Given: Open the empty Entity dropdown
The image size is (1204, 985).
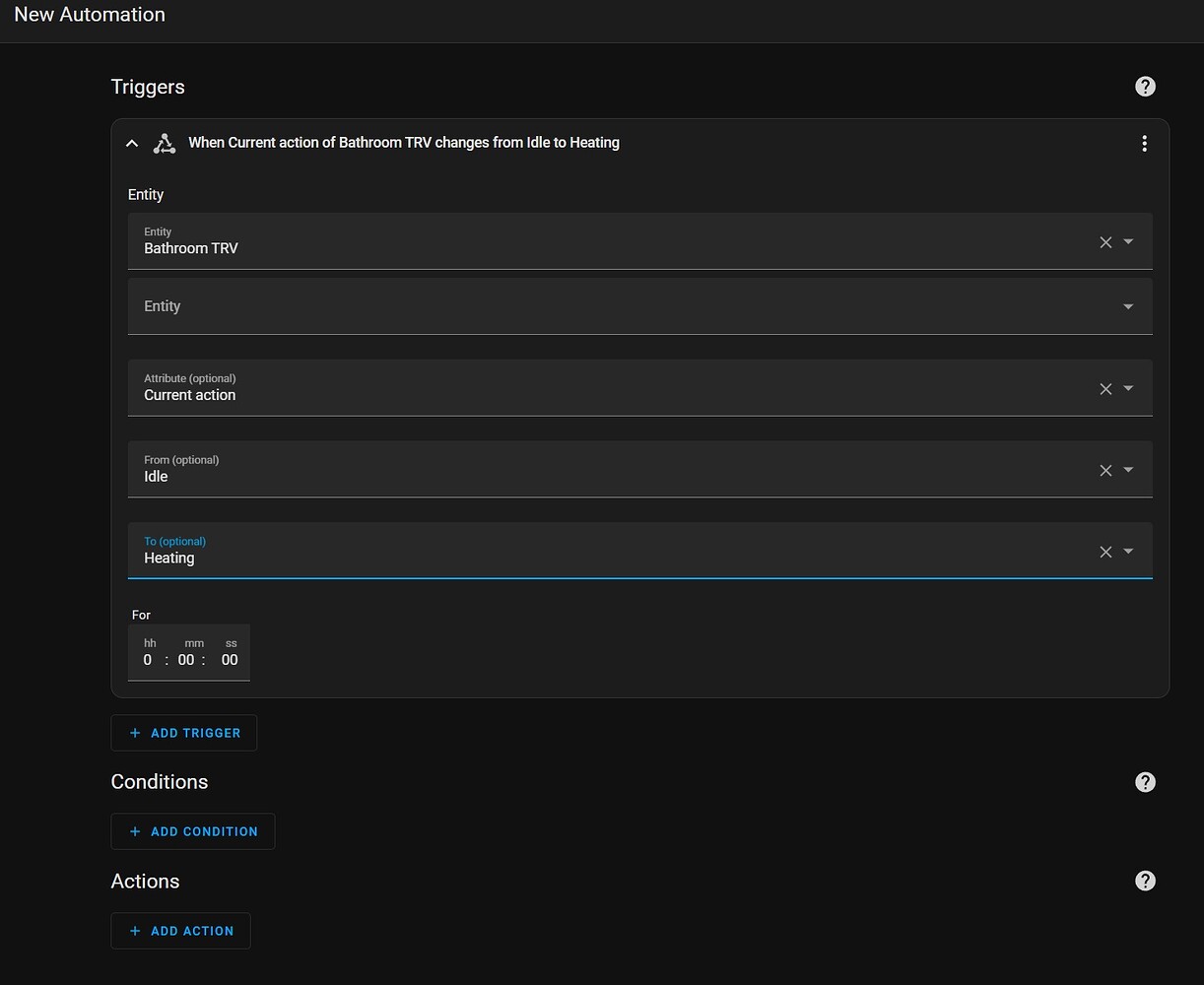Looking at the screenshot, I should click(x=1127, y=306).
